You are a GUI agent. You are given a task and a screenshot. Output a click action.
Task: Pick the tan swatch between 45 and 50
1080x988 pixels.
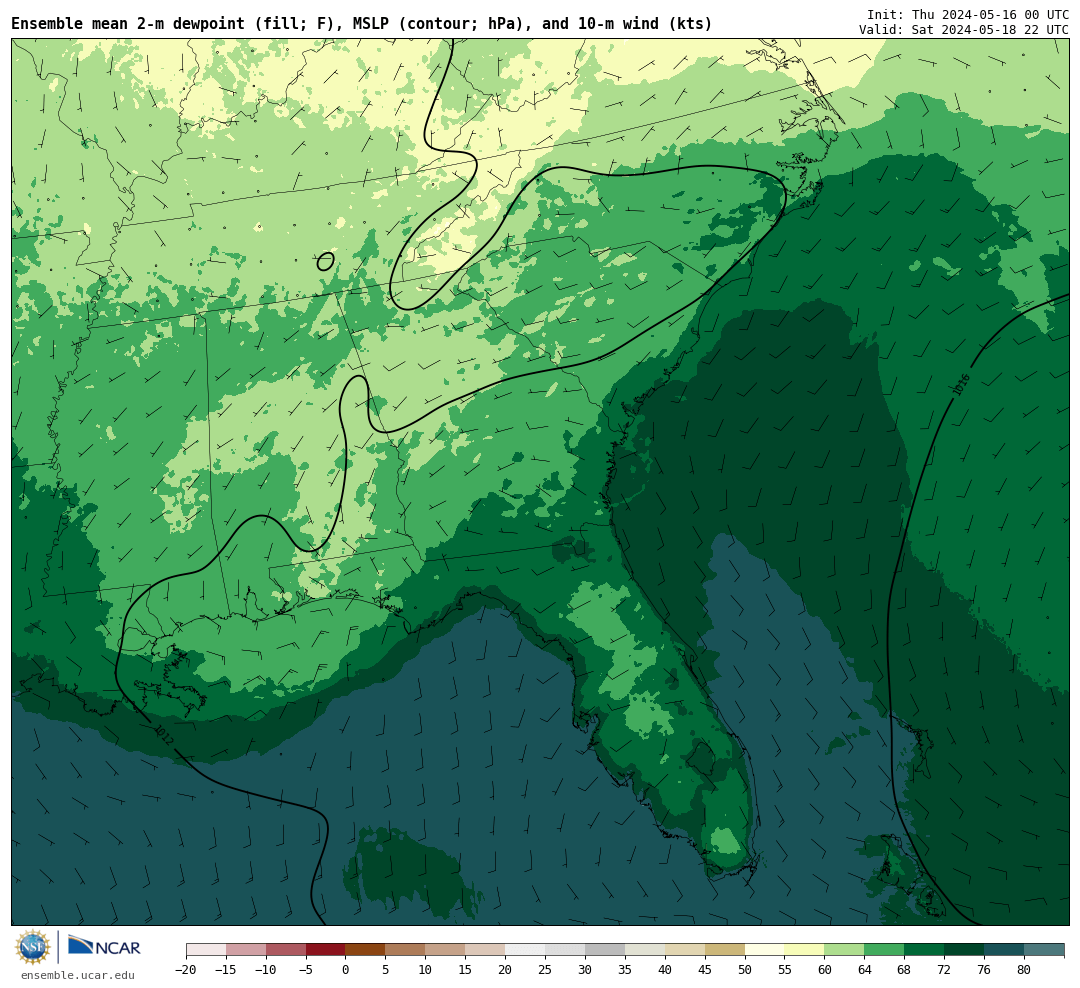click(725, 950)
